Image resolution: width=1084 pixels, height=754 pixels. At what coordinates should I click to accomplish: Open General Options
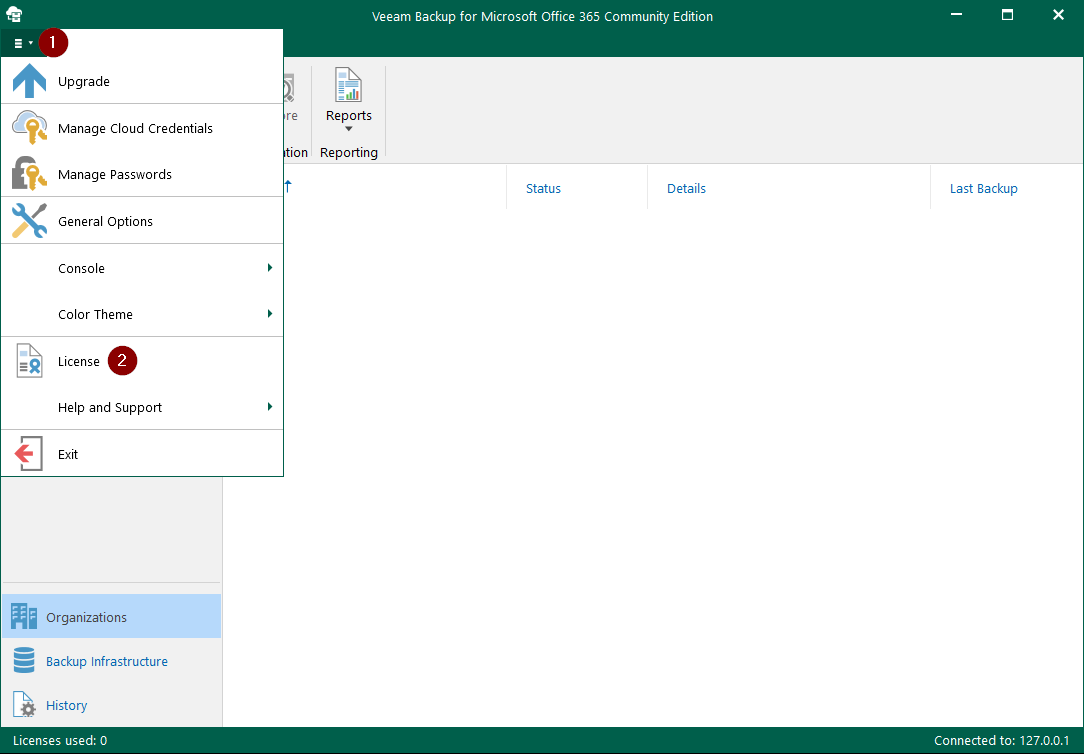point(142,221)
